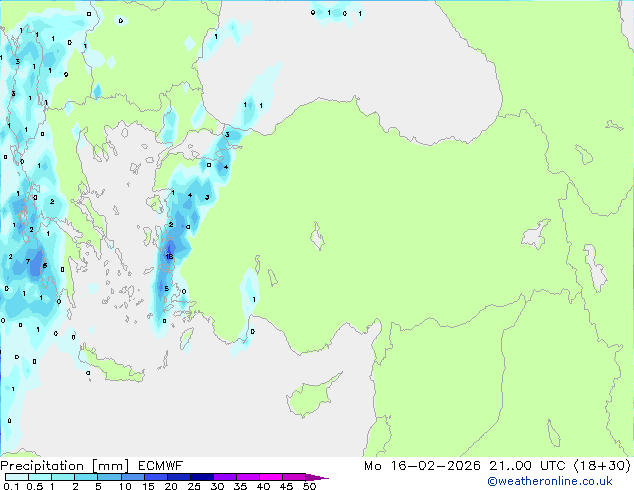This screenshot has height=490, width=634.
Task: Click the purple arrow tip above 50
Action: click(x=317, y=477)
